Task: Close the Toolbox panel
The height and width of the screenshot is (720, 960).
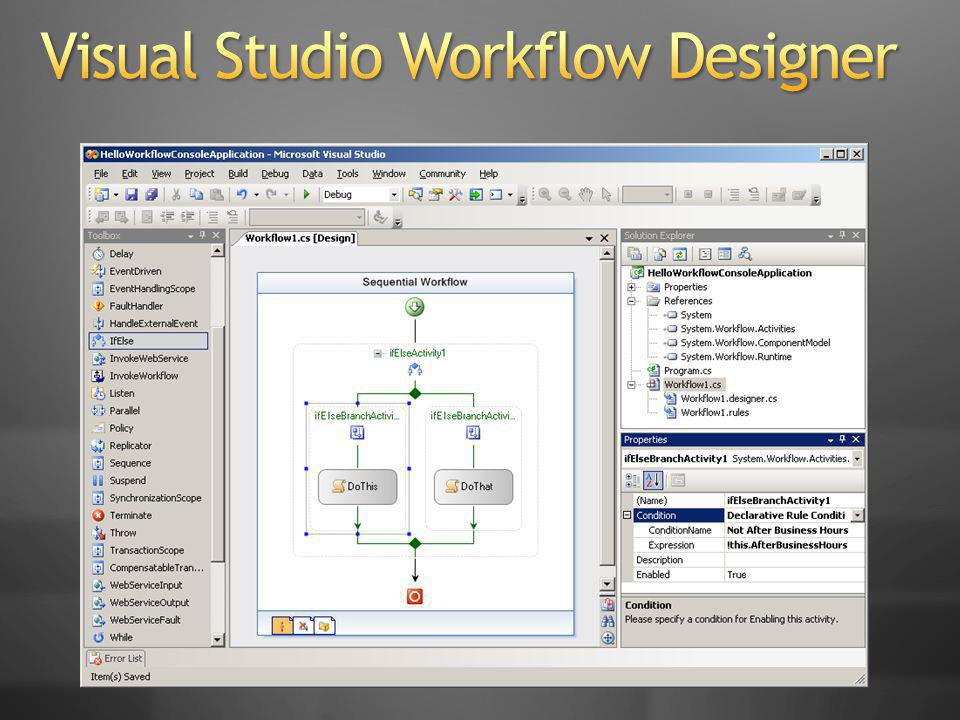Action: [216, 235]
